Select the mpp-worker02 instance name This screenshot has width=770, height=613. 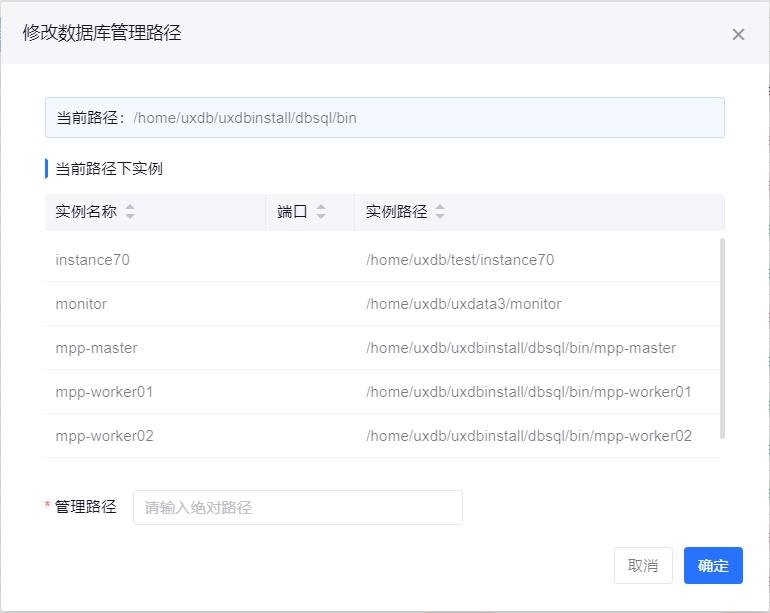point(105,436)
